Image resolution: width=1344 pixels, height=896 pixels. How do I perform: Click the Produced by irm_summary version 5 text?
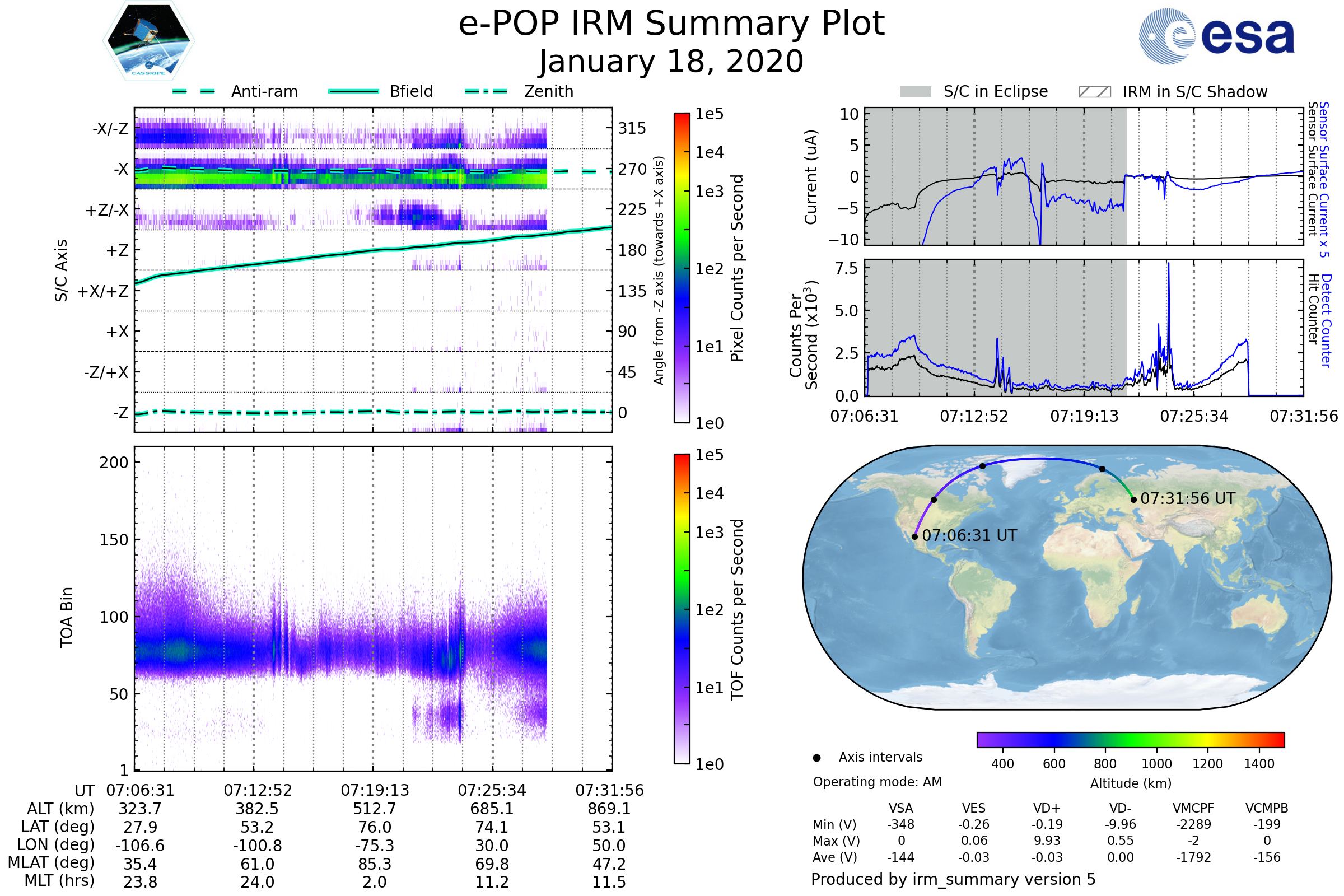(953, 879)
